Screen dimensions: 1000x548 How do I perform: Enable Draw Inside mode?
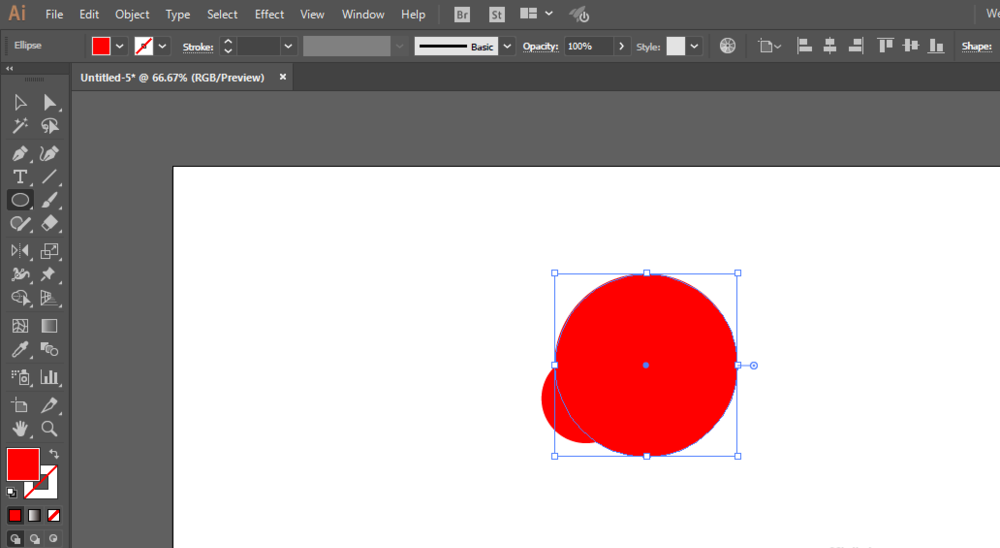(x=54, y=539)
